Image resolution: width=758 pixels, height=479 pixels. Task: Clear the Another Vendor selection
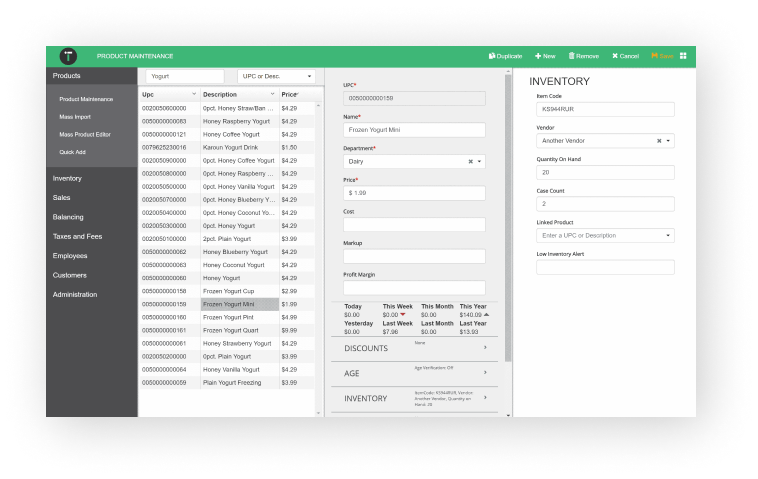tap(659, 141)
